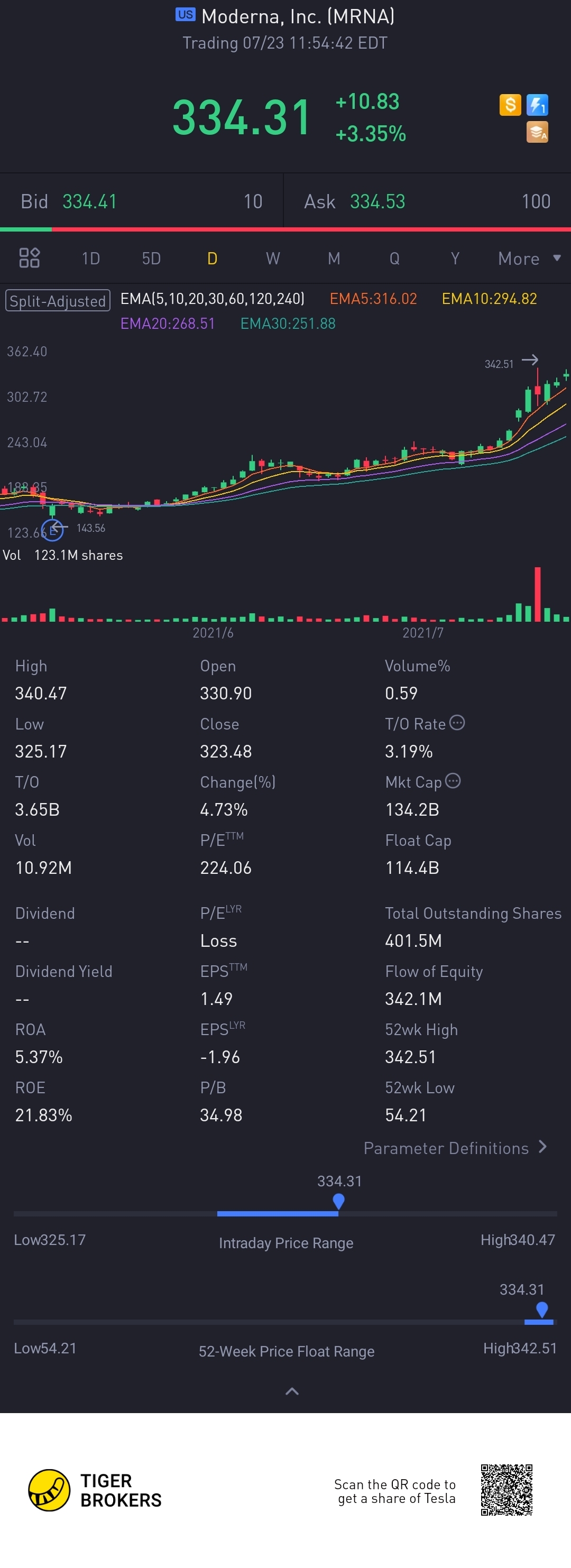Image resolution: width=571 pixels, height=1568 pixels.
Task: Tap the Moderna, Inc. (MRNA) title
Action: pos(298,16)
